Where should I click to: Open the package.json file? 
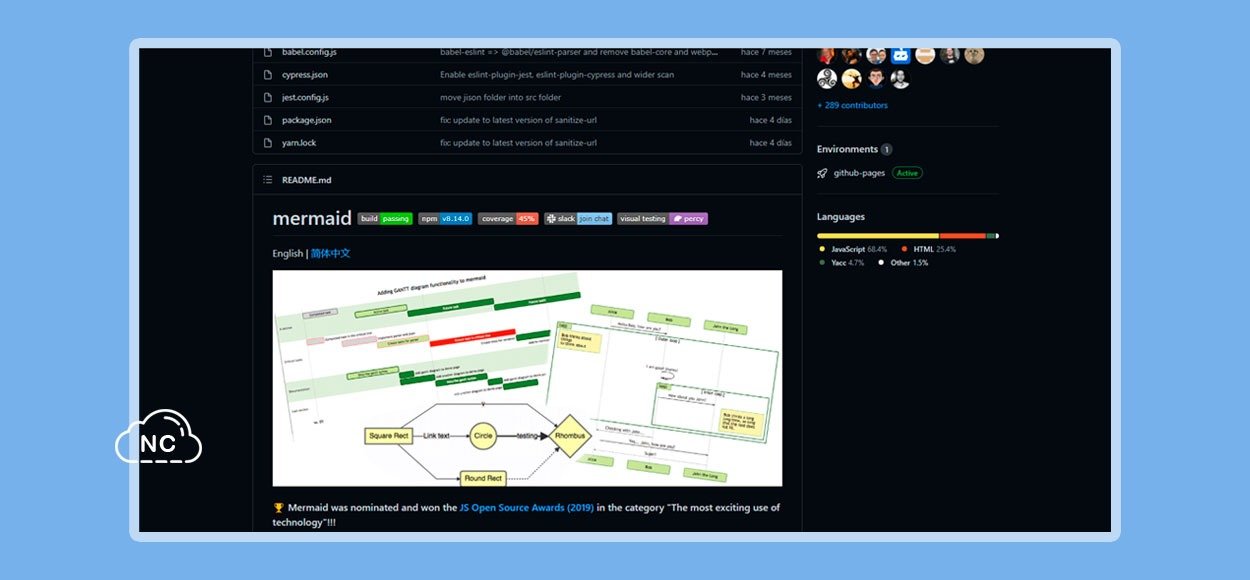tap(307, 120)
